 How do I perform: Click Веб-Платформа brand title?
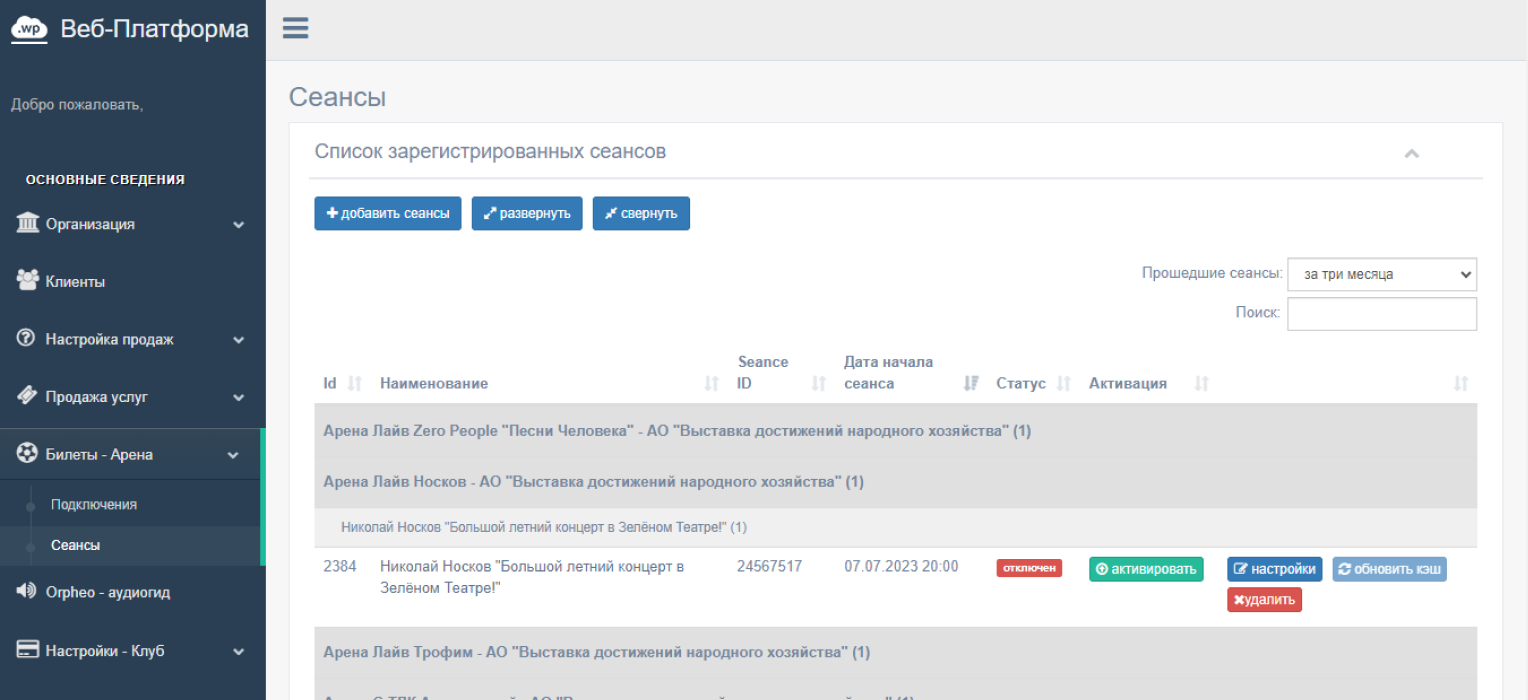tap(155, 30)
